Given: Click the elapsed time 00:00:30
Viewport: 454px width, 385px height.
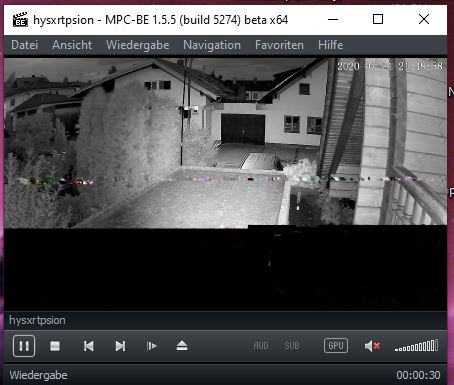Looking at the screenshot, I should [x=418, y=375].
